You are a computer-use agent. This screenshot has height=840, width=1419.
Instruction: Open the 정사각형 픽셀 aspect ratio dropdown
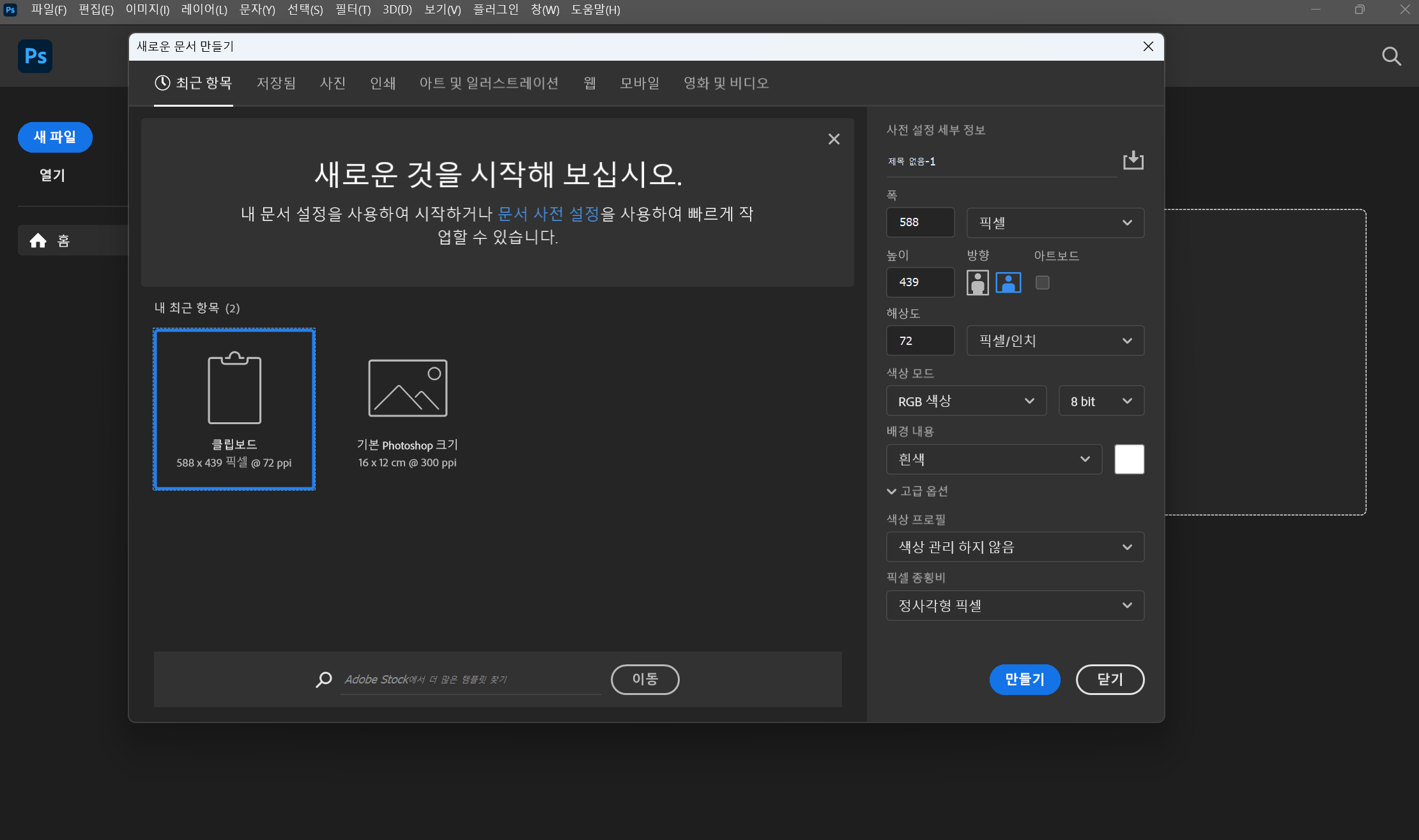[x=1015, y=606]
